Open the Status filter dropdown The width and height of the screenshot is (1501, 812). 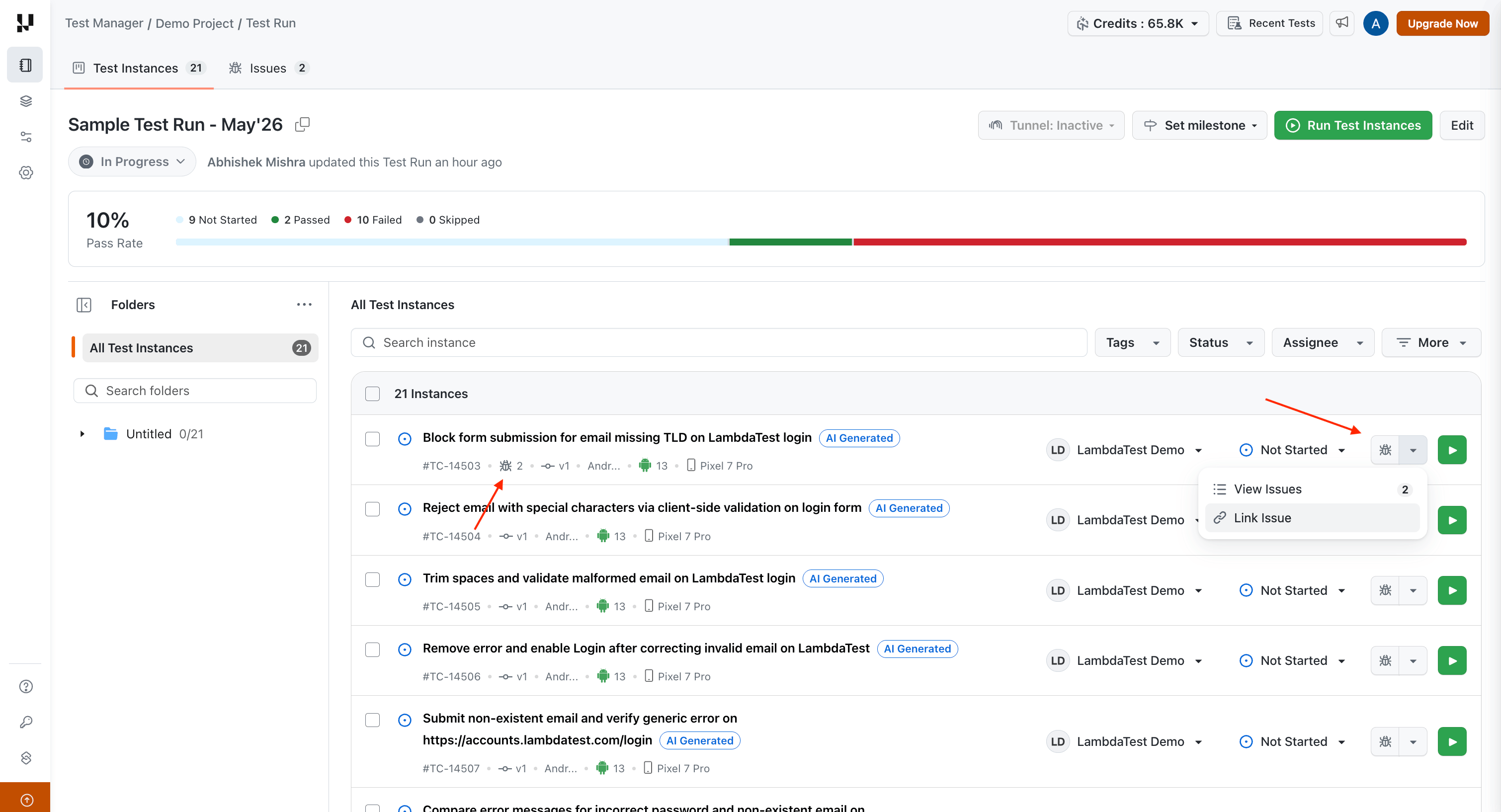click(1221, 342)
